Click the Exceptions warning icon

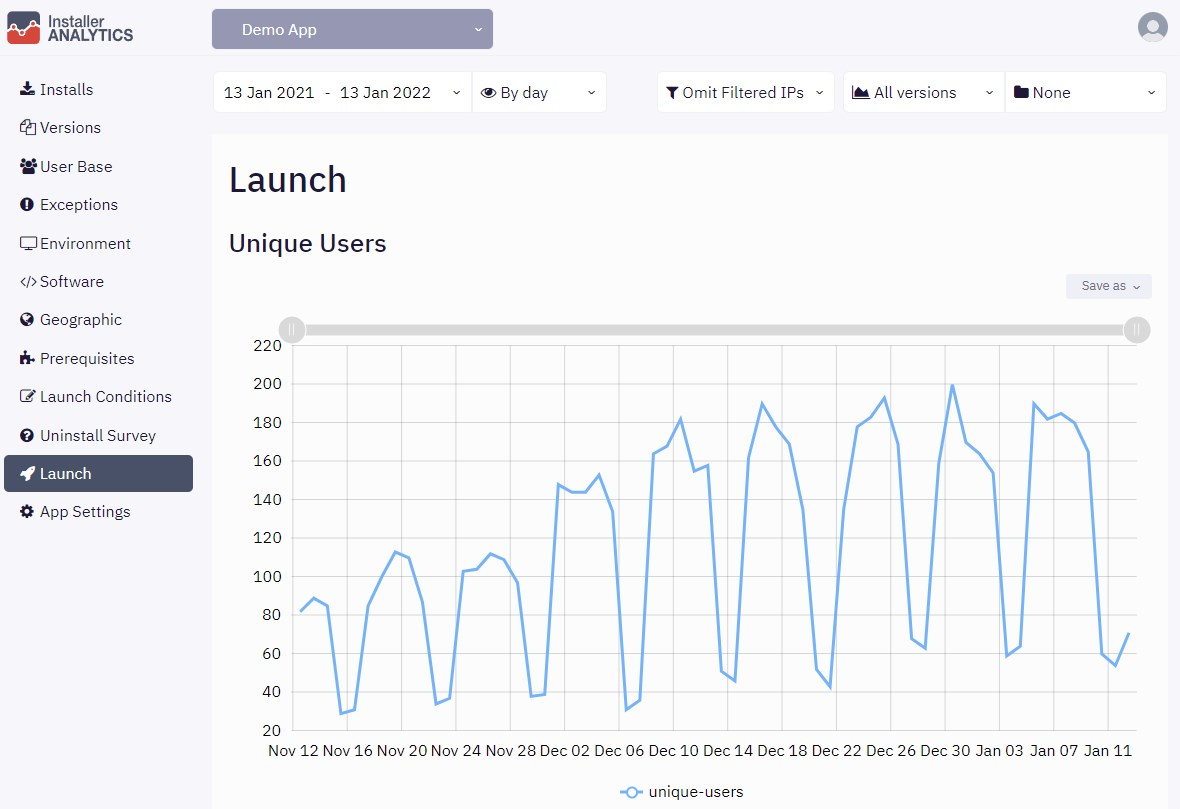click(x=27, y=205)
